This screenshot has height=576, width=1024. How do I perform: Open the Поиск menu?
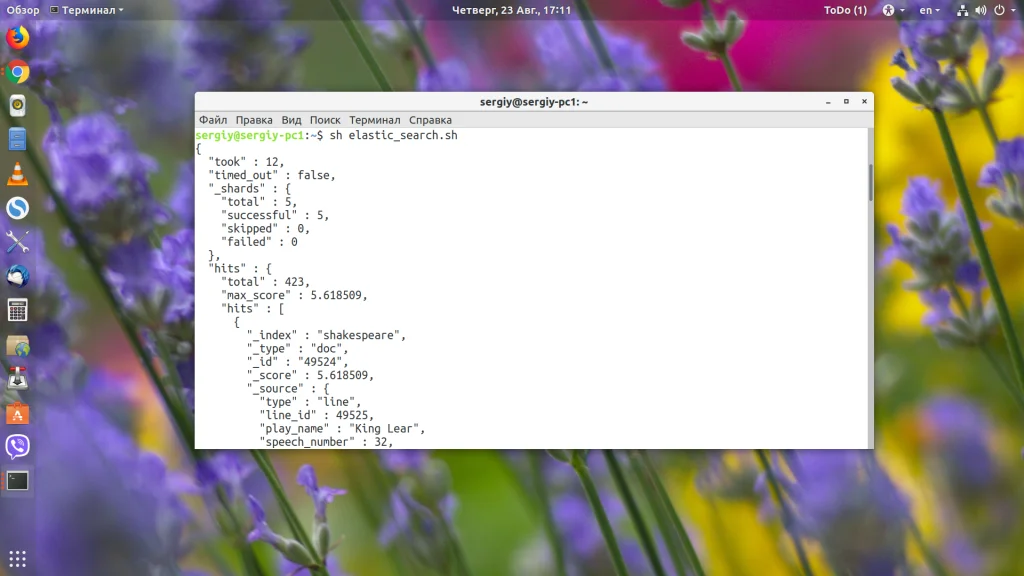[325, 120]
